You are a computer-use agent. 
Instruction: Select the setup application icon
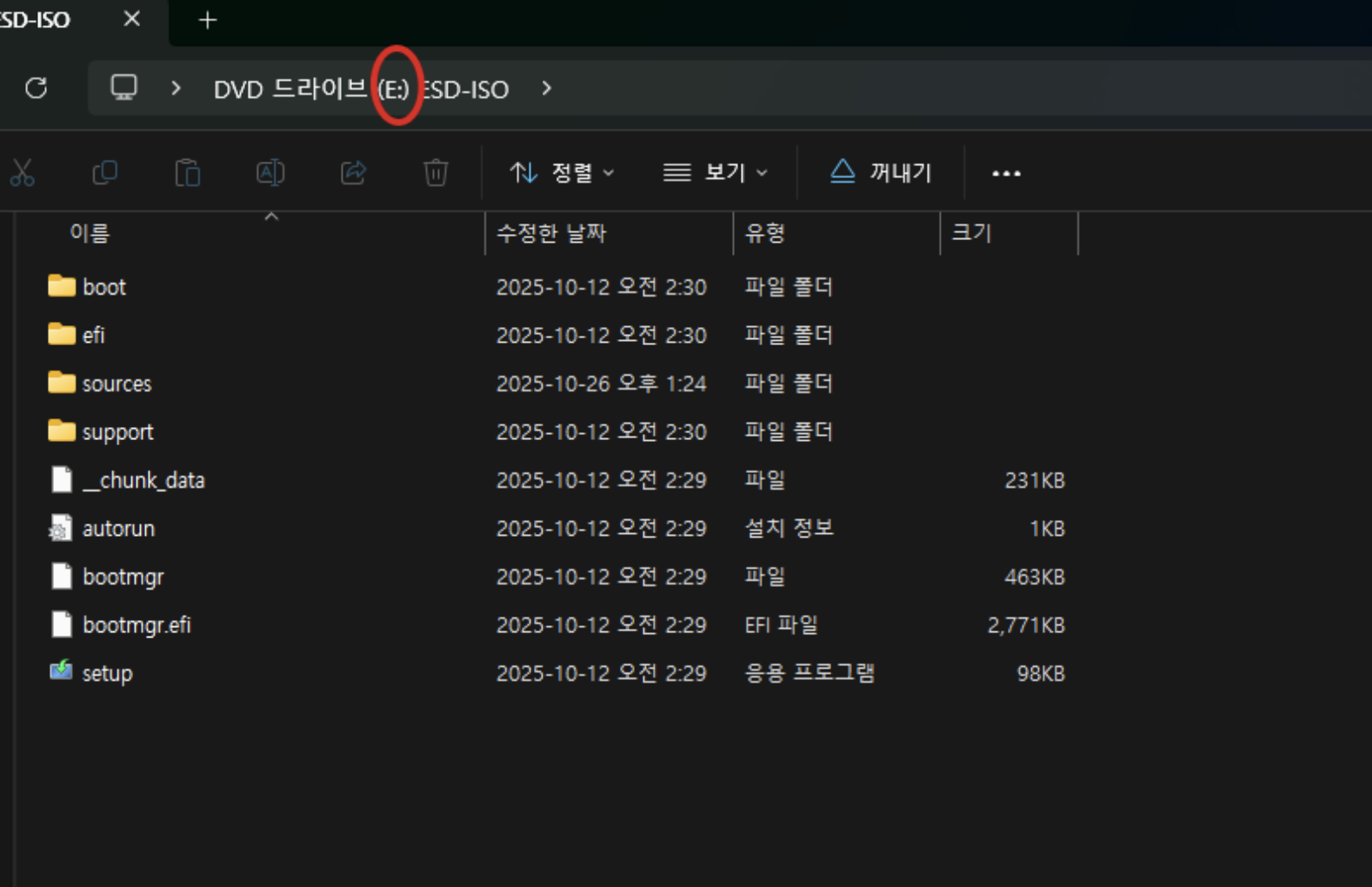pyautogui.click(x=61, y=670)
